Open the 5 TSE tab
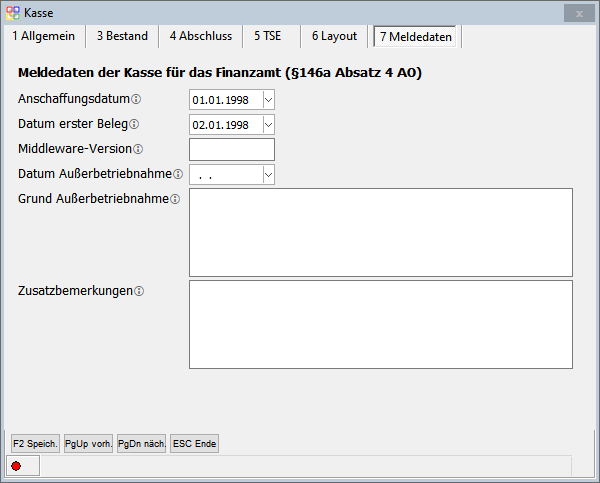This screenshot has height=483, width=600. click(268, 36)
